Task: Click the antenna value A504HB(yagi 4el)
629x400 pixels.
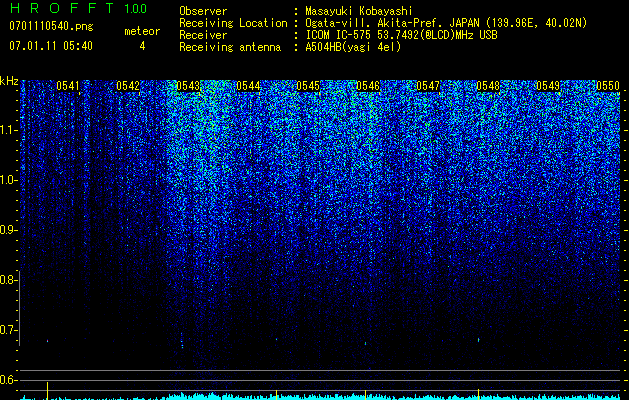Action: coord(353,47)
